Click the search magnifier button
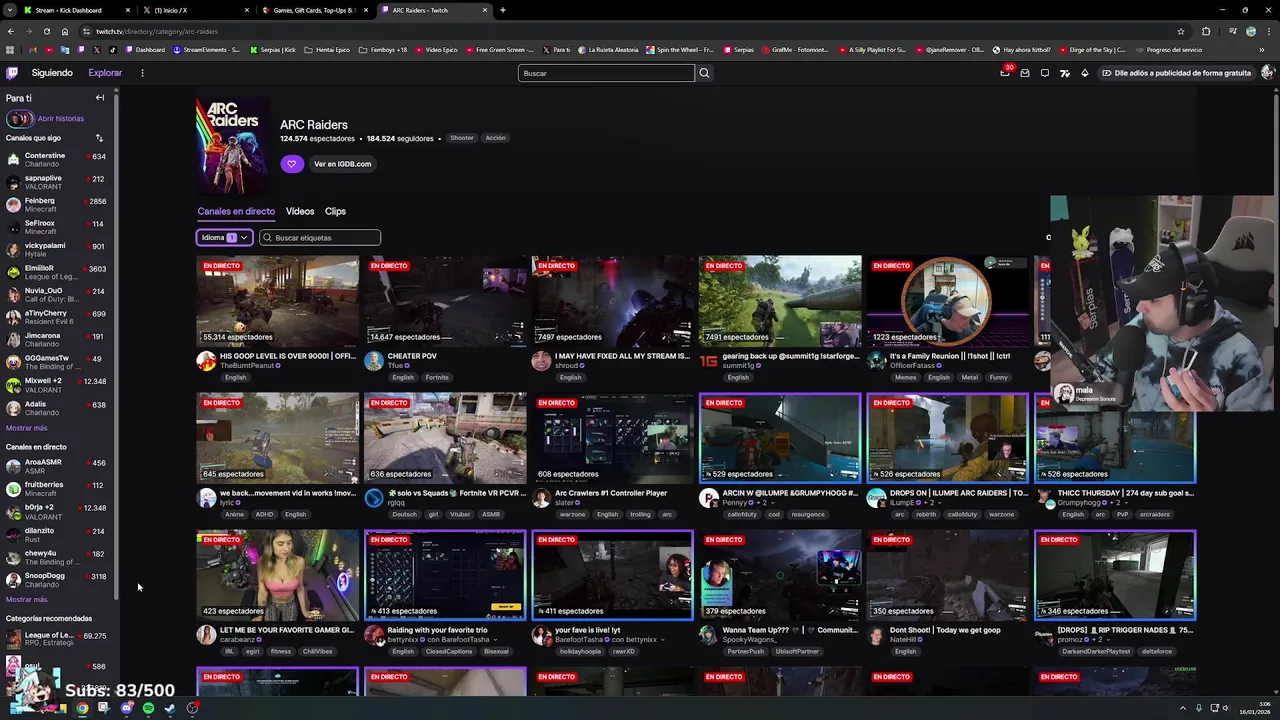1280x720 pixels. 704,73
